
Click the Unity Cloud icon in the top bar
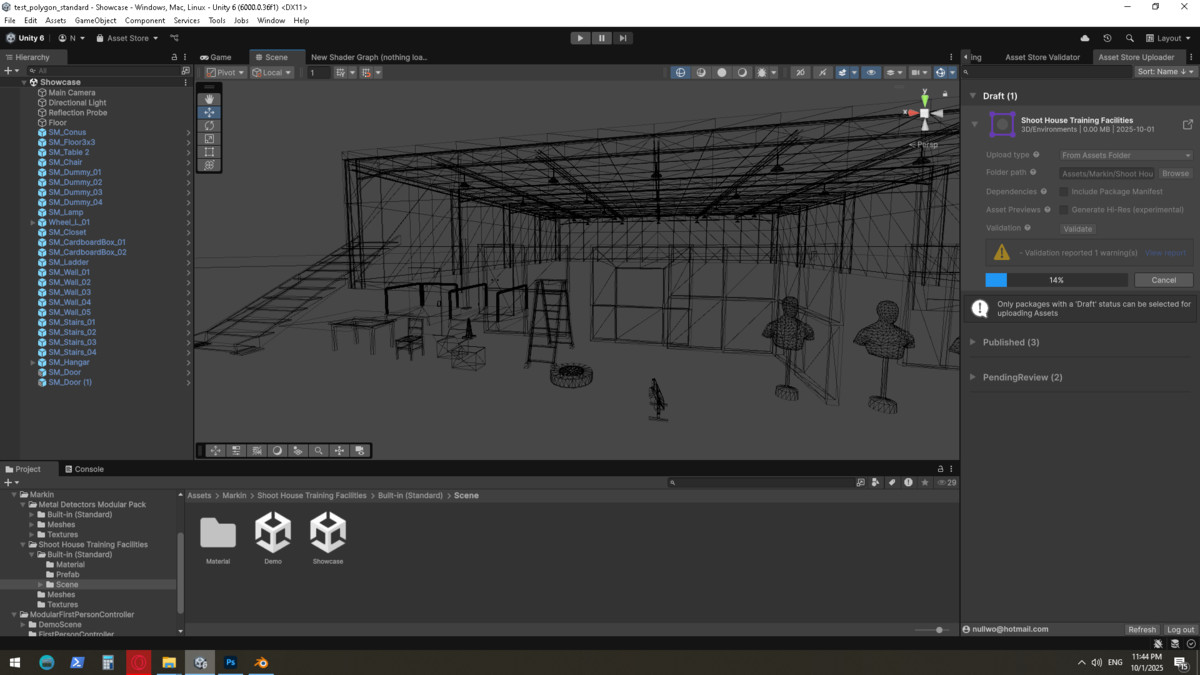tap(1085, 38)
